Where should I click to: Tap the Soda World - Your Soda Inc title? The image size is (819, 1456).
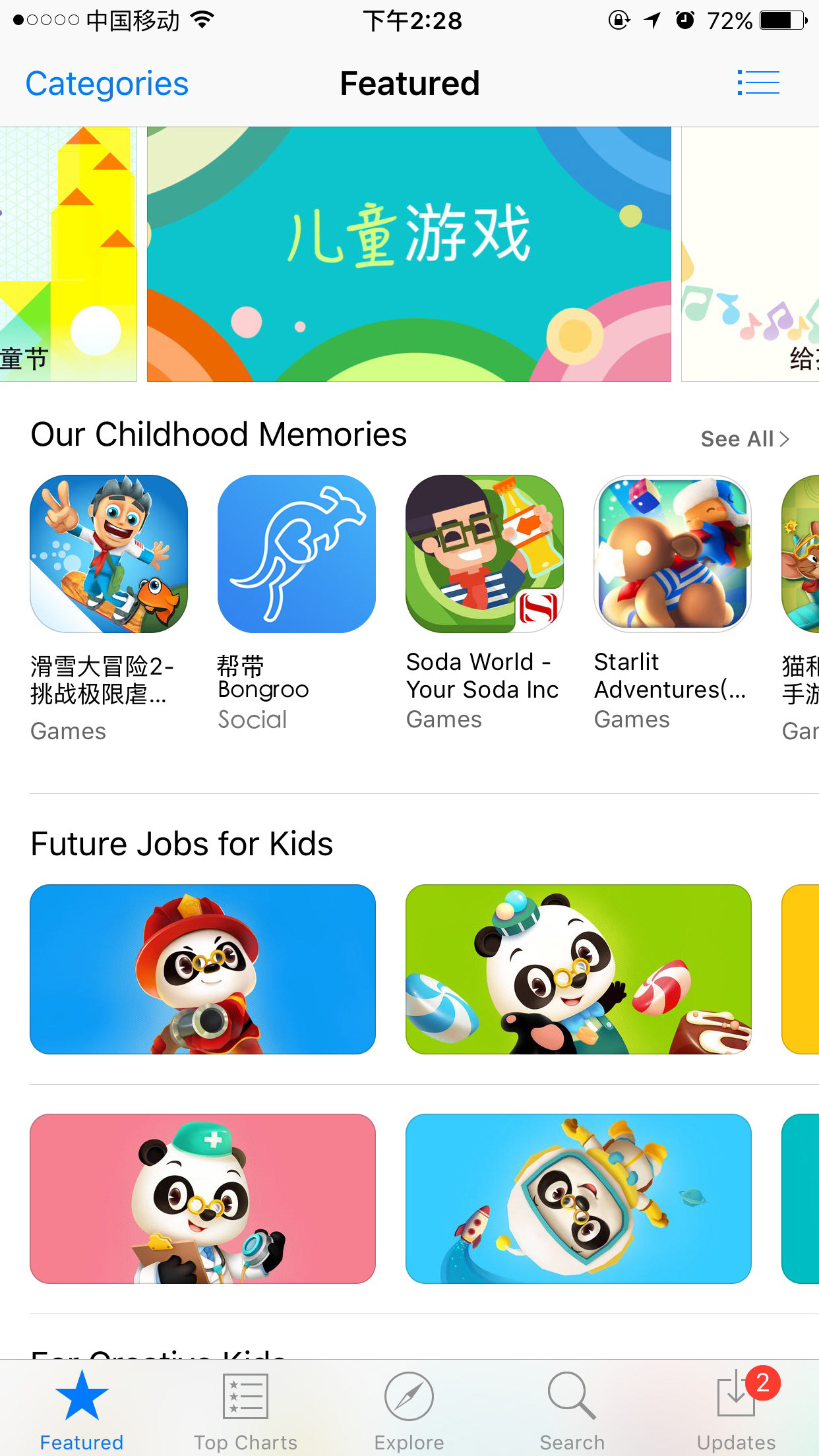483,675
